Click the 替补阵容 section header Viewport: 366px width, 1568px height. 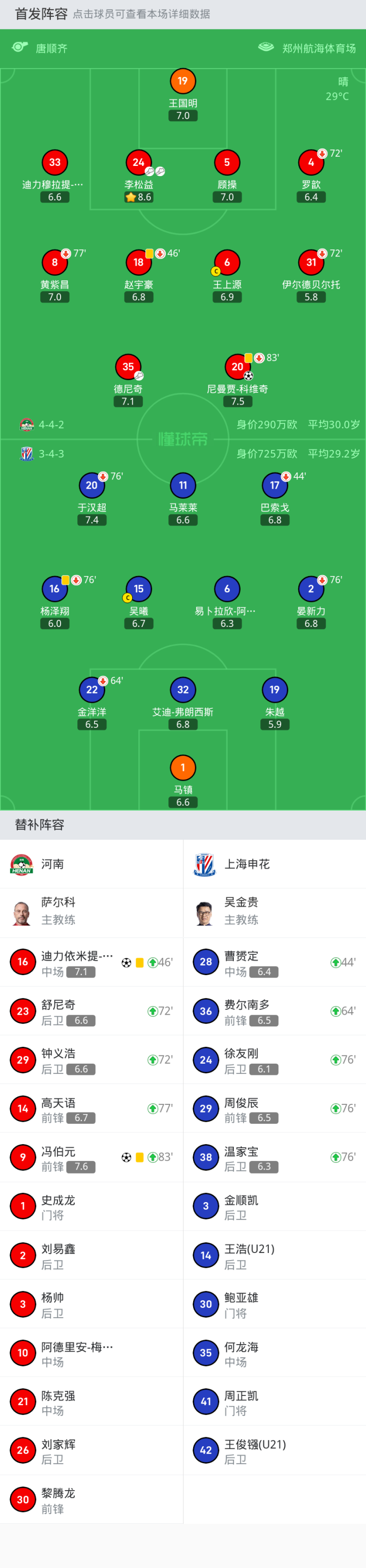click(x=40, y=825)
